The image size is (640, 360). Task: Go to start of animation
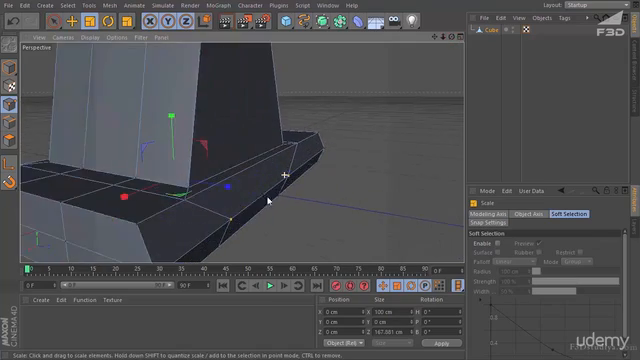coord(223,286)
